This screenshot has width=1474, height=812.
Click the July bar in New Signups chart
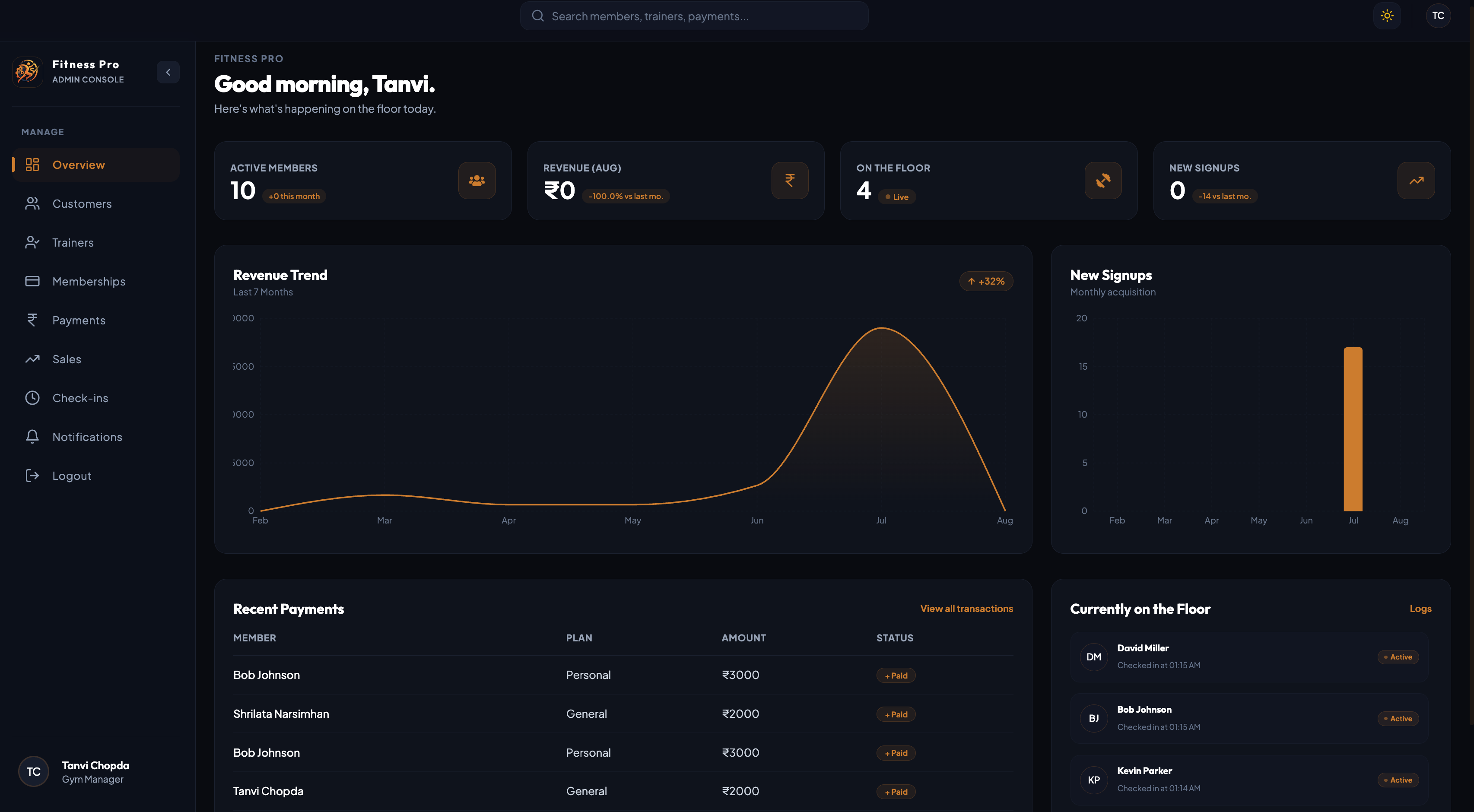pyautogui.click(x=1353, y=429)
